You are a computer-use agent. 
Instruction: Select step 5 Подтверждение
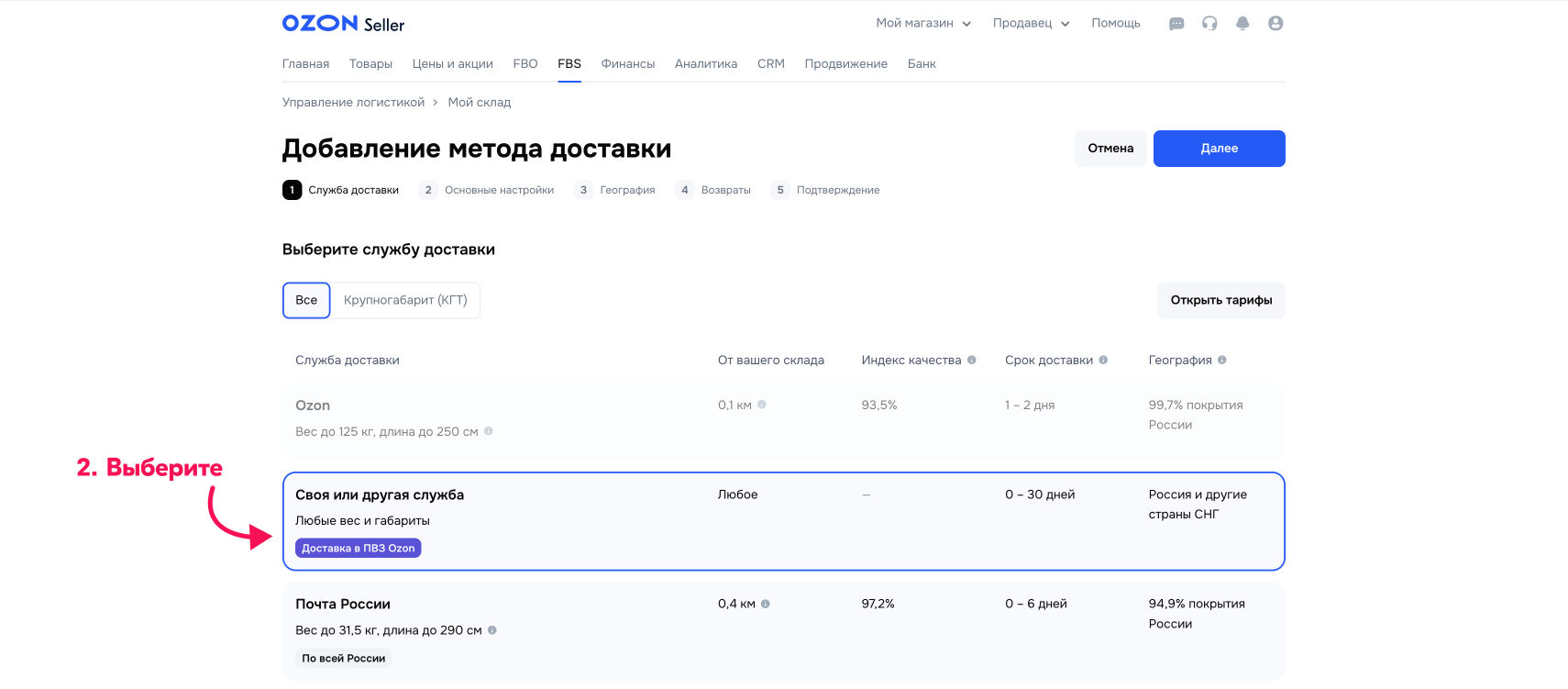coord(825,190)
